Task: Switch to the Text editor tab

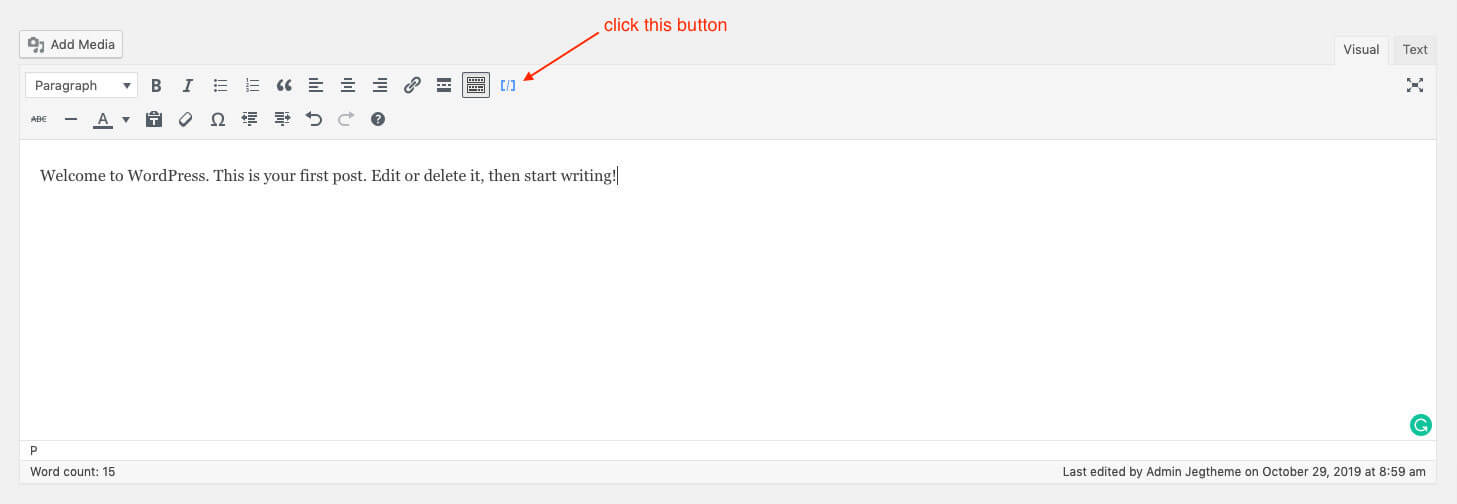Action: tap(1414, 50)
